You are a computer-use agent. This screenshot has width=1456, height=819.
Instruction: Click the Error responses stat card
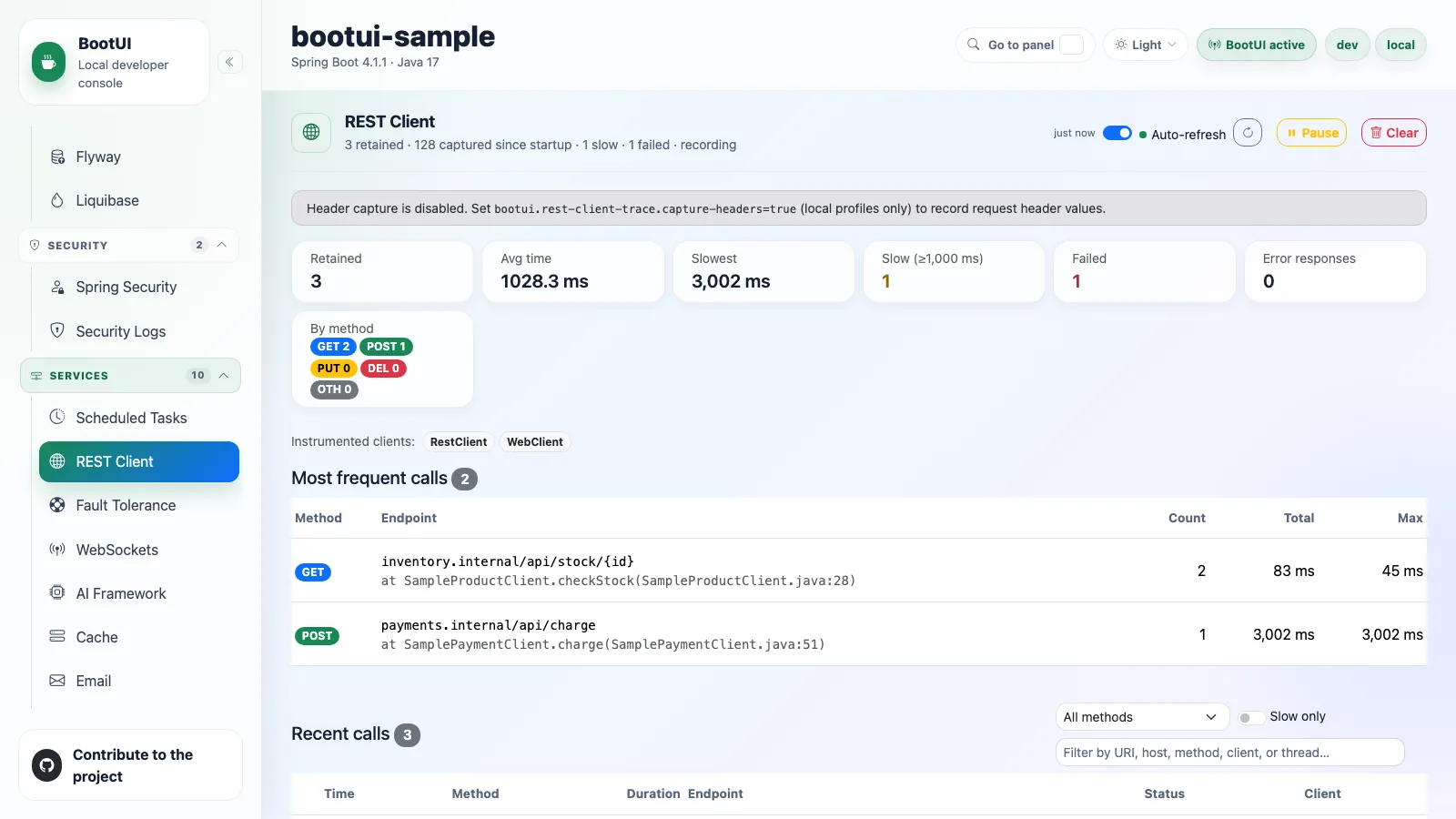pos(1335,271)
